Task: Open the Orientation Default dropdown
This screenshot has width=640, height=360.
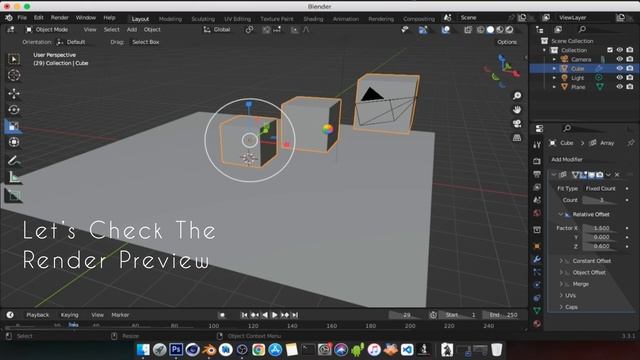Action: pos(72,42)
